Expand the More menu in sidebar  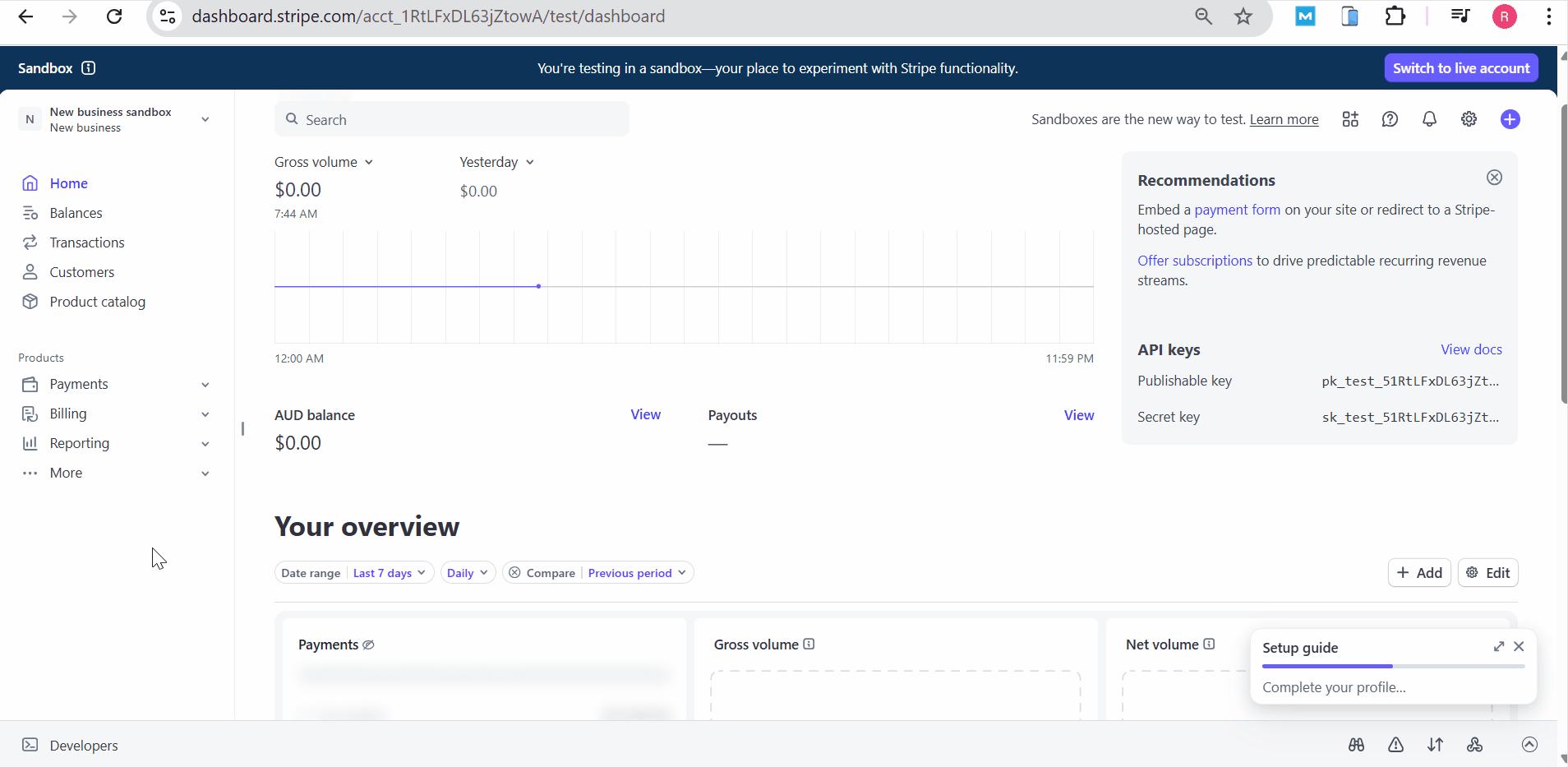tap(116, 473)
